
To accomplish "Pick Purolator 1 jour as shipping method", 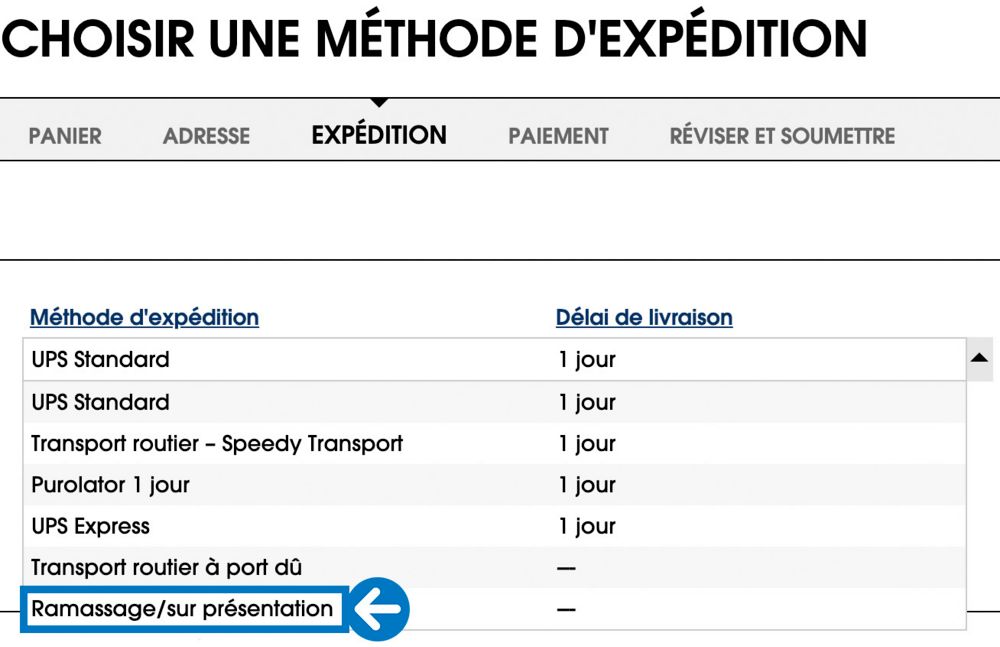I will coord(110,484).
